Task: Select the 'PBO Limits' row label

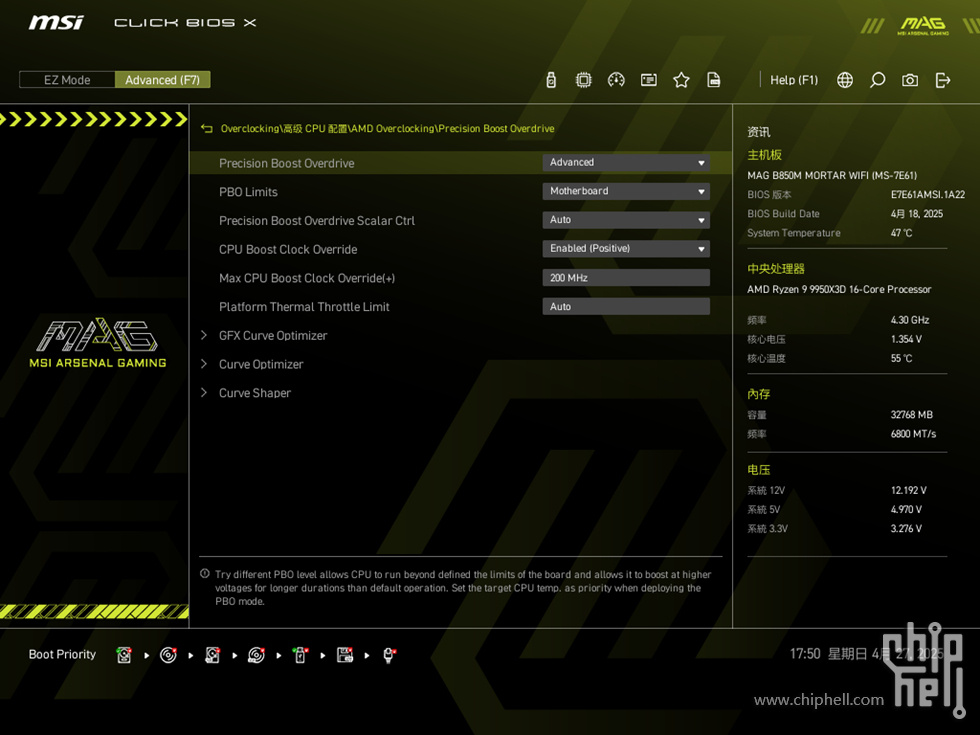Action: [248, 192]
